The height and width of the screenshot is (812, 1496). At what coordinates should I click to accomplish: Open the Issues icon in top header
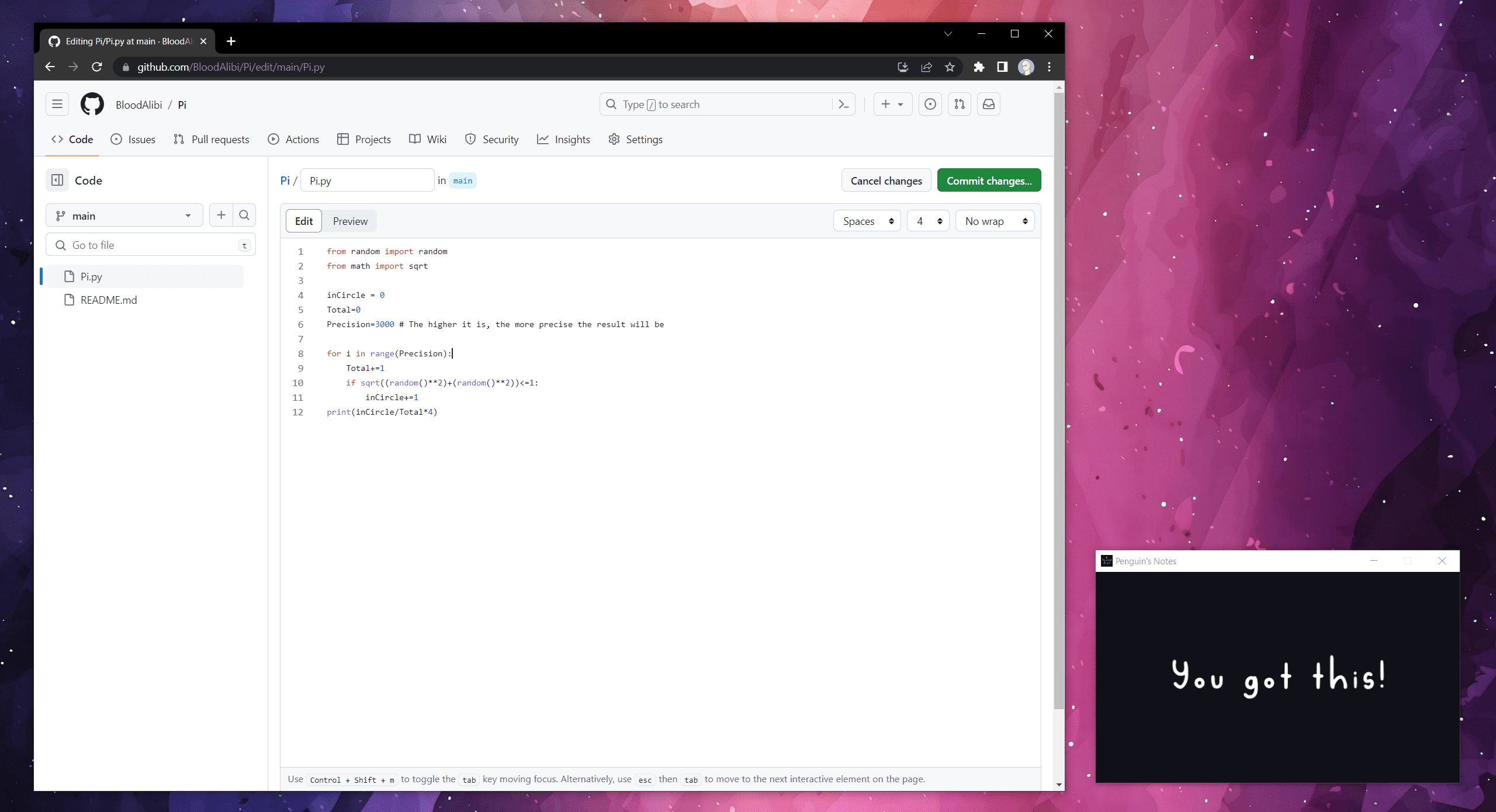coord(930,104)
